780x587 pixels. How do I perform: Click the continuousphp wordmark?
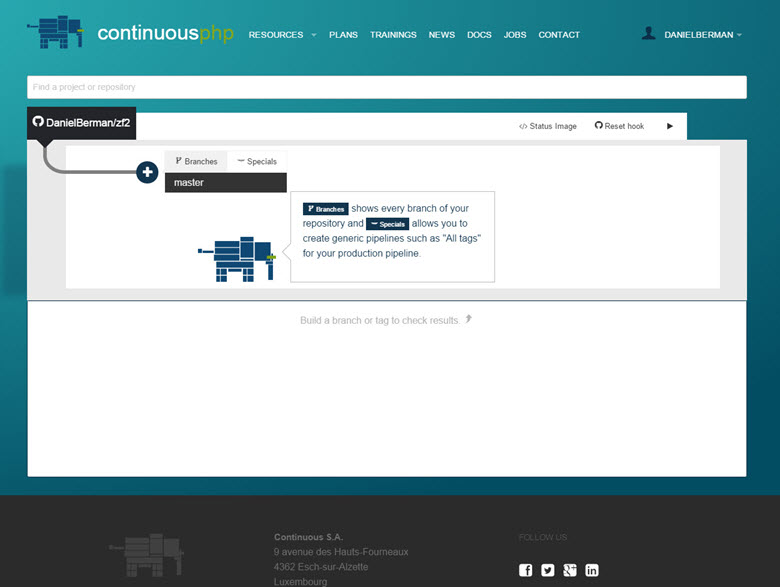(x=165, y=33)
